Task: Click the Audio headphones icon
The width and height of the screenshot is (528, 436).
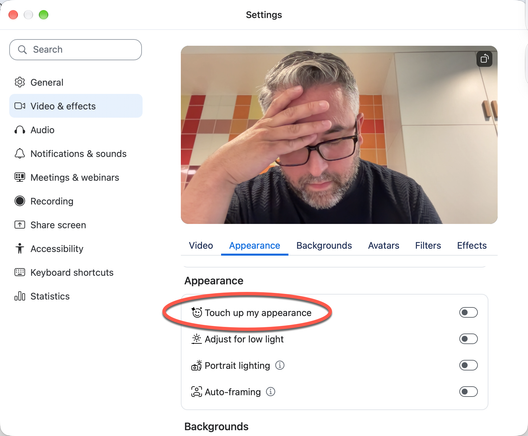Action: (x=20, y=130)
